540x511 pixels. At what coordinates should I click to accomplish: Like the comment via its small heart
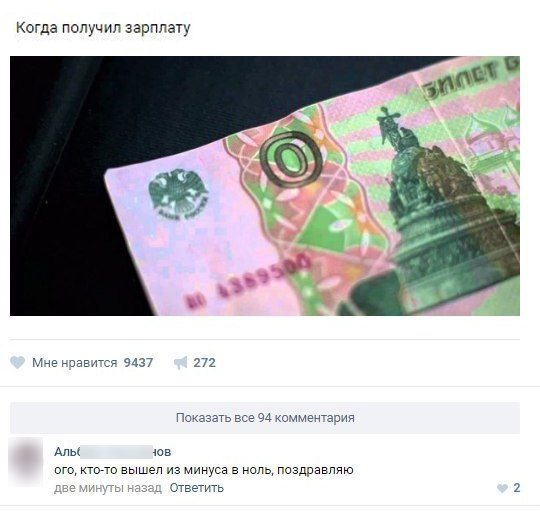(502, 488)
